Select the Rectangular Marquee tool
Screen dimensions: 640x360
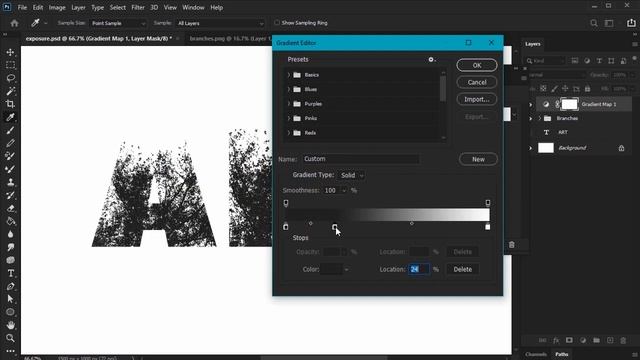[x=10, y=65]
